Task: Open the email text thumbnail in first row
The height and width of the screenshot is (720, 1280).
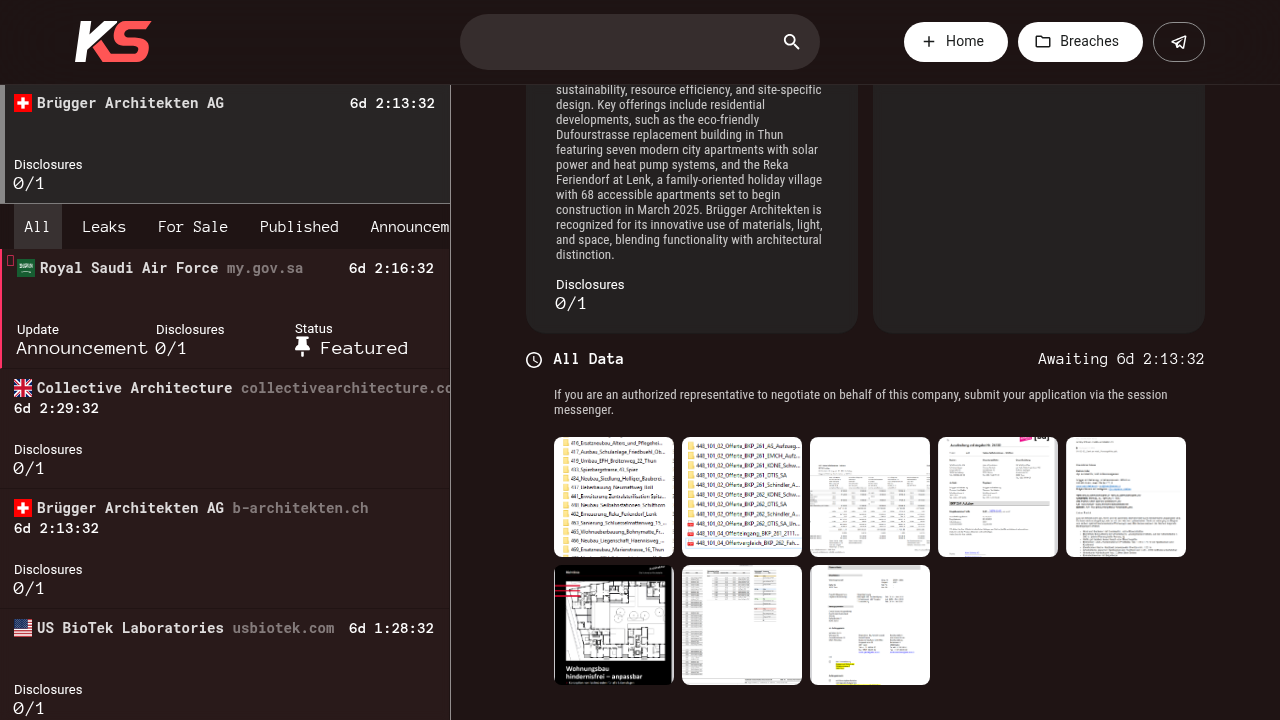Action: tap(1126, 497)
